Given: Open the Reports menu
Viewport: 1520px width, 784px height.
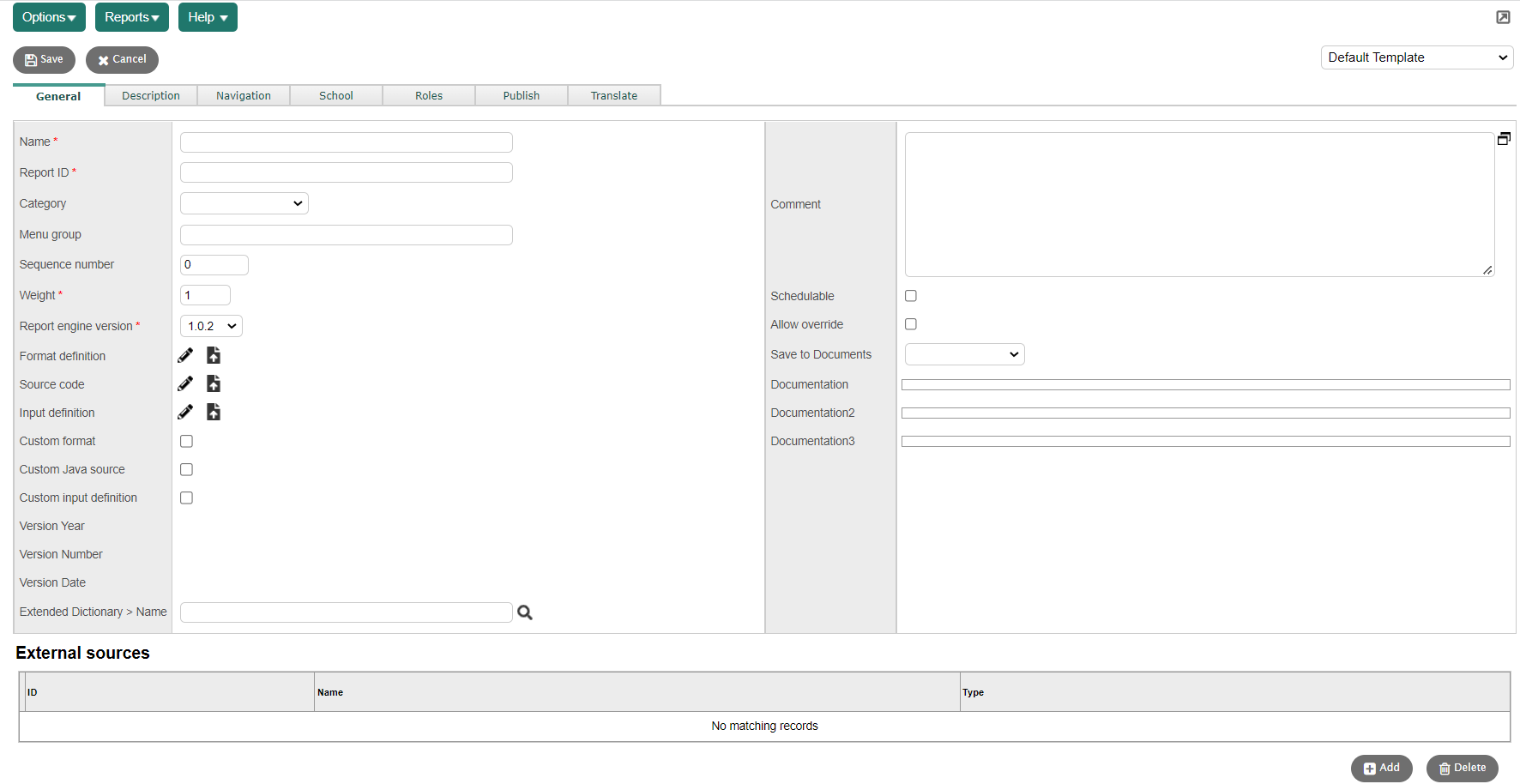Looking at the screenshot, I should tap(131, 16).
